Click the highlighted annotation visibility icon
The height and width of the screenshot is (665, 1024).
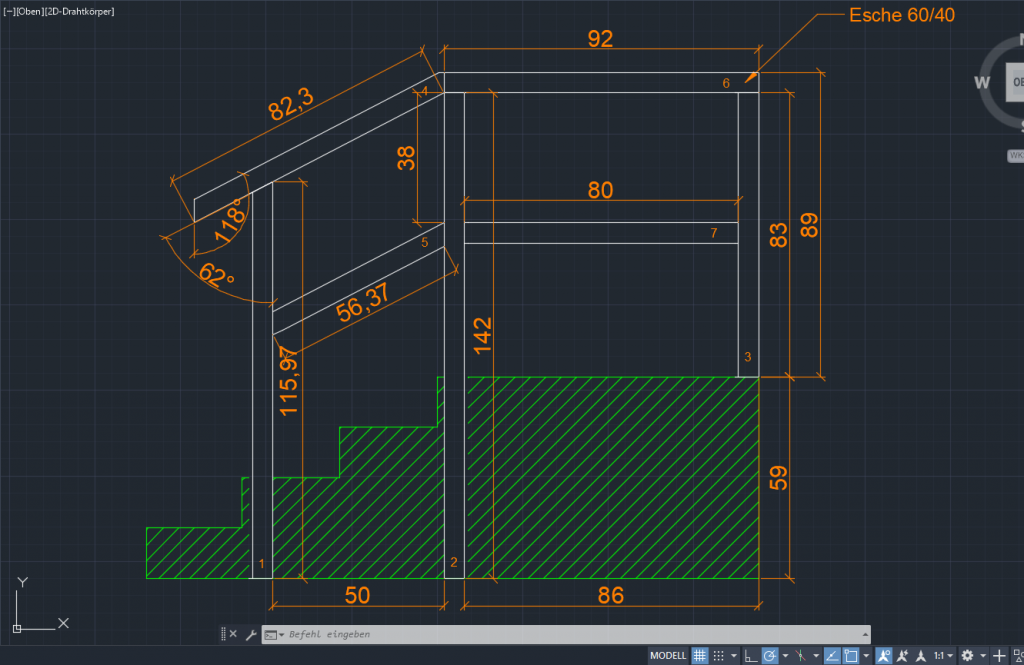click(x=884, y=656)
